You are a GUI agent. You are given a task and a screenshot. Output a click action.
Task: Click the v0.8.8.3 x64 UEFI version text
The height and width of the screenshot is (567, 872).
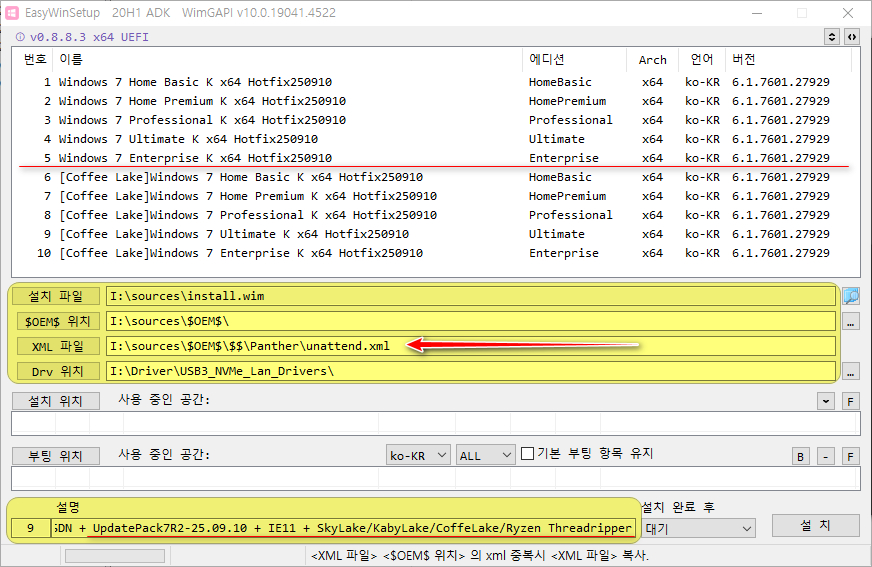(x=89, y=37)
